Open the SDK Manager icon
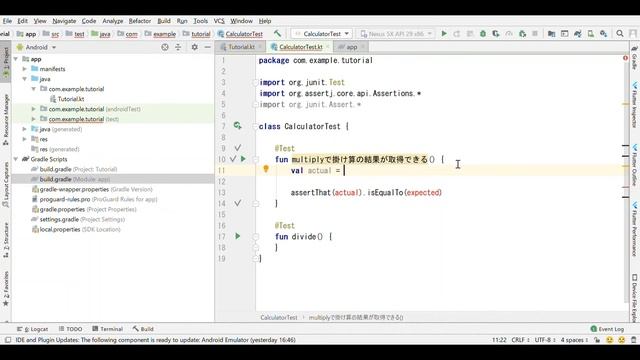The width and height of the screenshot is (640, 360). [x=604, y=33]
